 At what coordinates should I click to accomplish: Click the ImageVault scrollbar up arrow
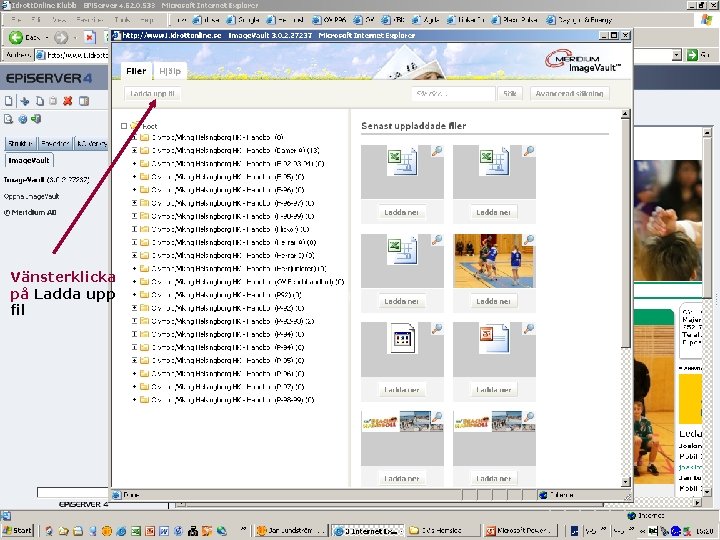pos(625,114)
